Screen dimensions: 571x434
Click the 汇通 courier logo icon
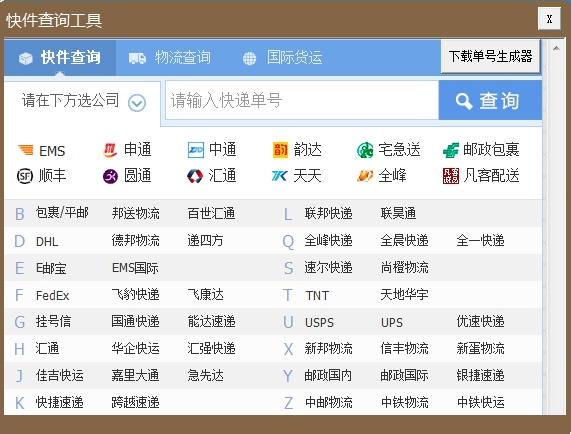pos(195,176)
